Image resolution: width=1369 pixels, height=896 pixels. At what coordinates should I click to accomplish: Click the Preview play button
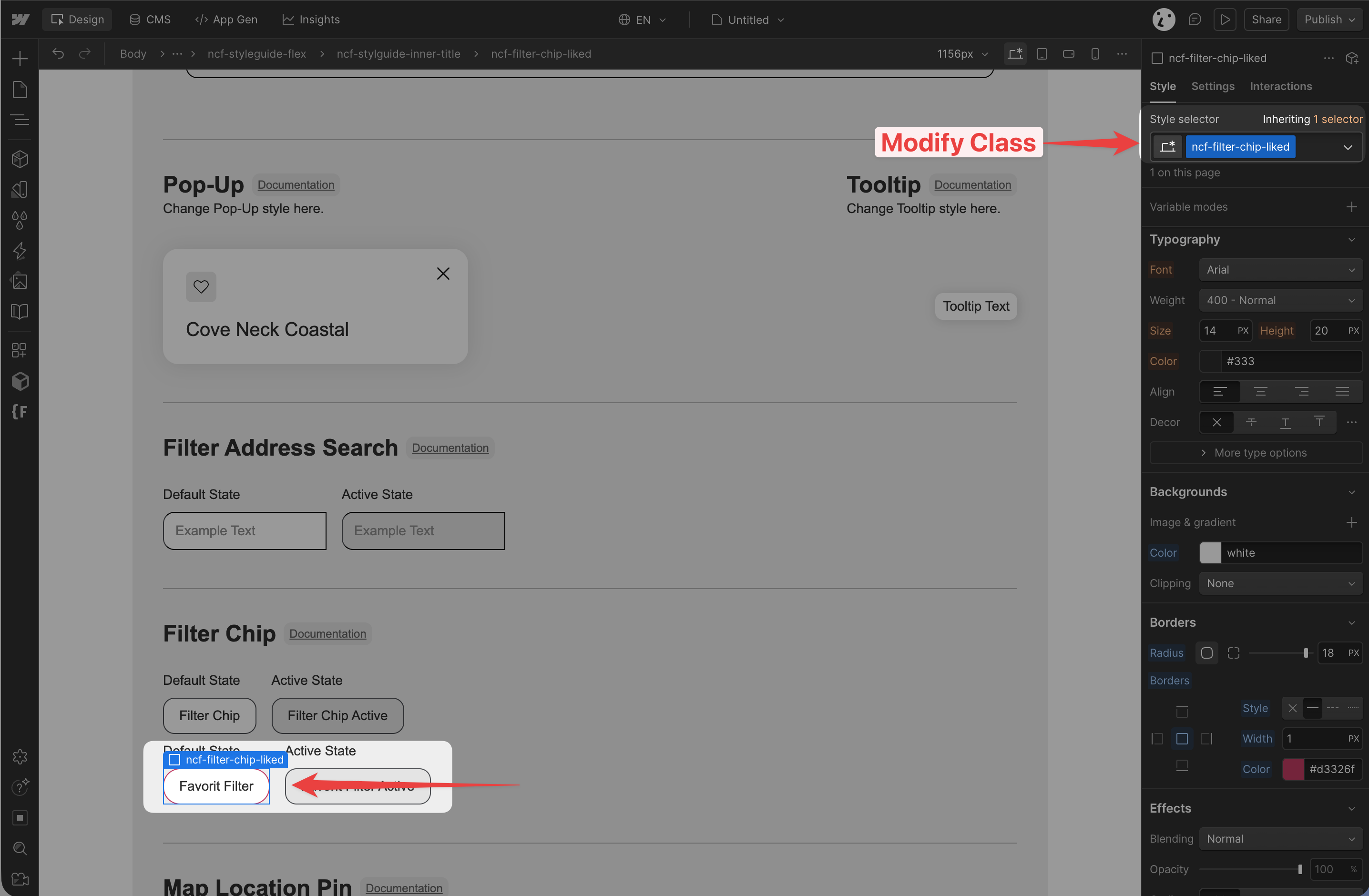tap(1225, 20)
